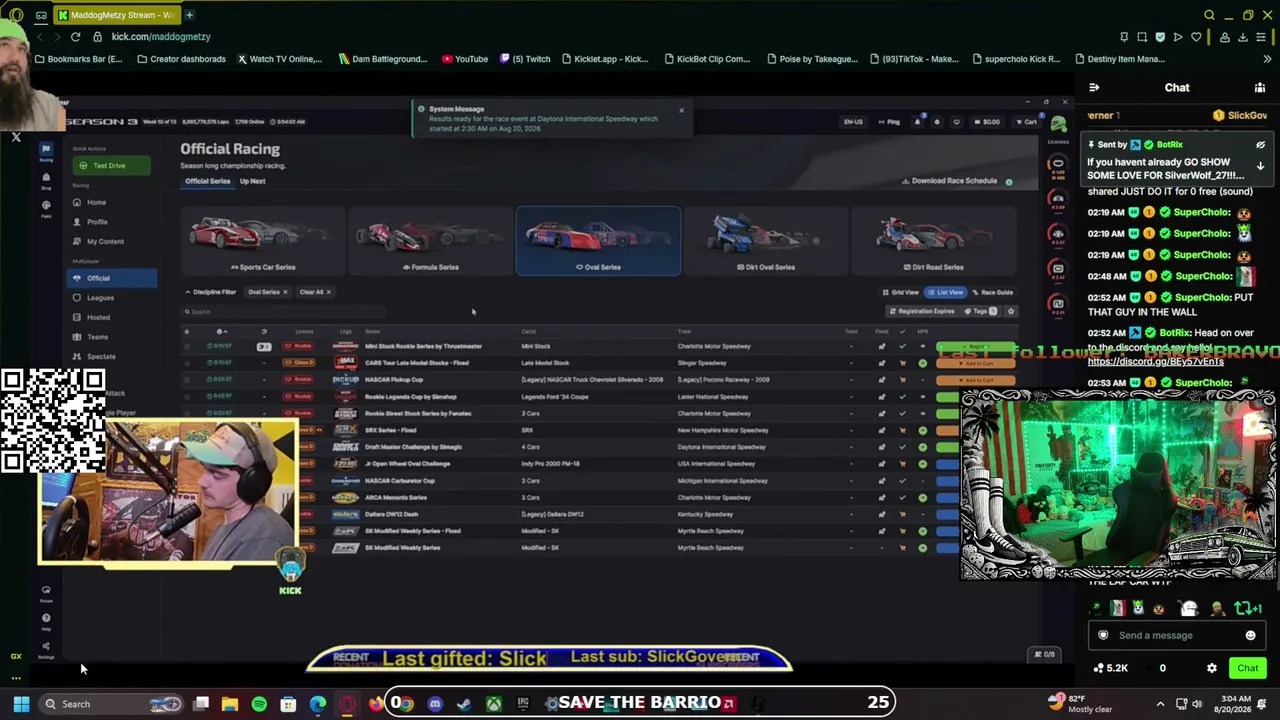Open chat settings gear
The width and height of the screenshot is (1280, 720).
pyautogui.click(x=1212, y=668)
